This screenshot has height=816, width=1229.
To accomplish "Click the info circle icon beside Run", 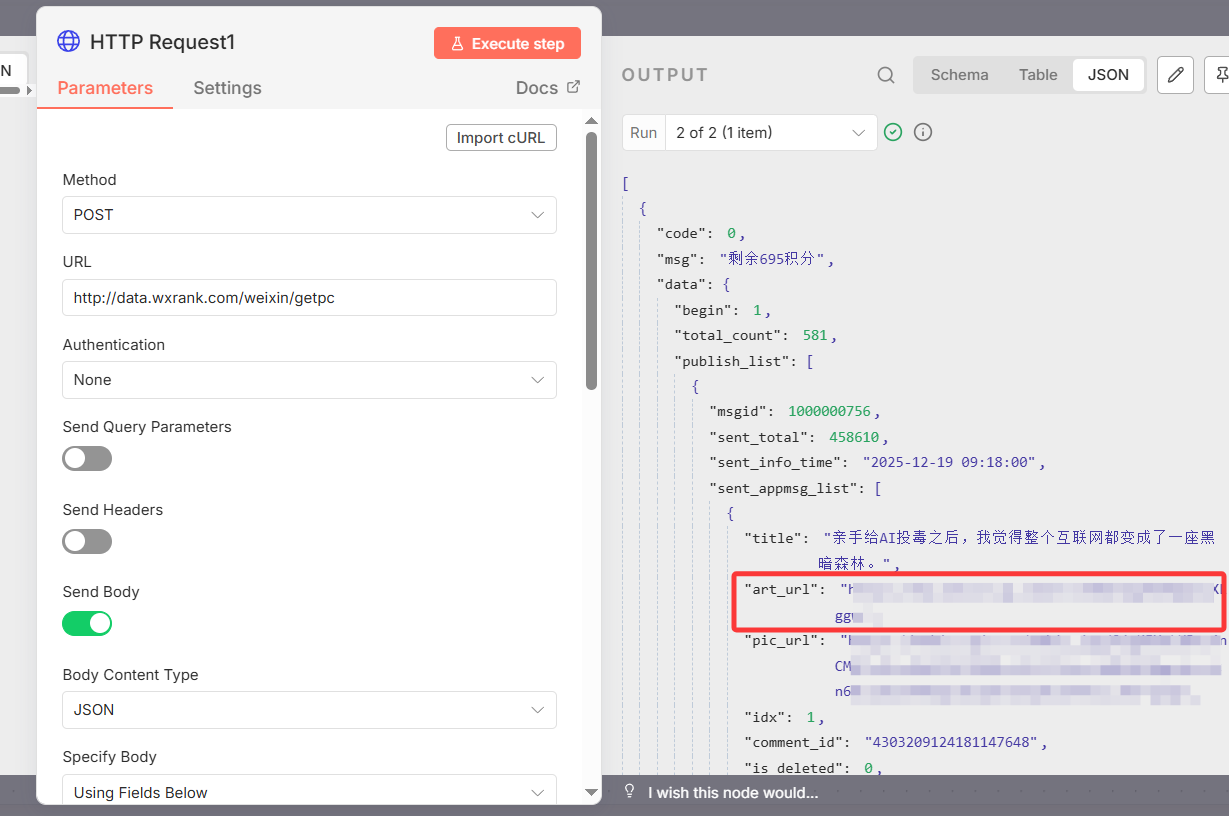I will click(923, 133).
